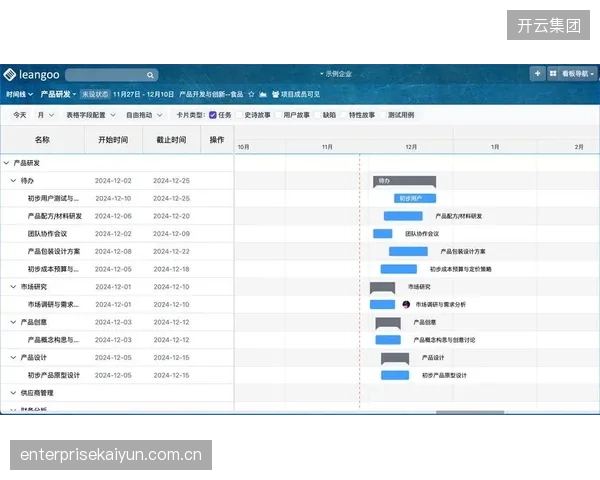Select the 初步成本预算与... task row
Screen dimensions: 600x480
click(x=117, y=269)
